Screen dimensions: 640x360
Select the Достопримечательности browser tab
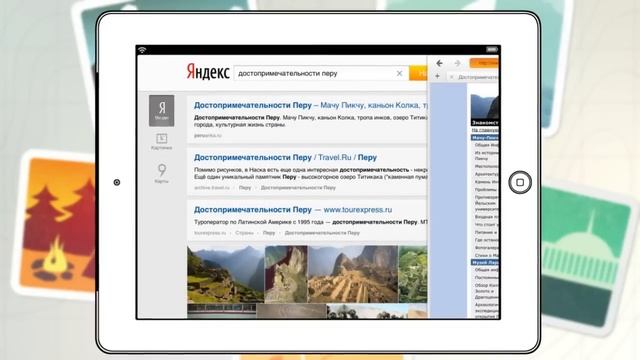point(473,77)
